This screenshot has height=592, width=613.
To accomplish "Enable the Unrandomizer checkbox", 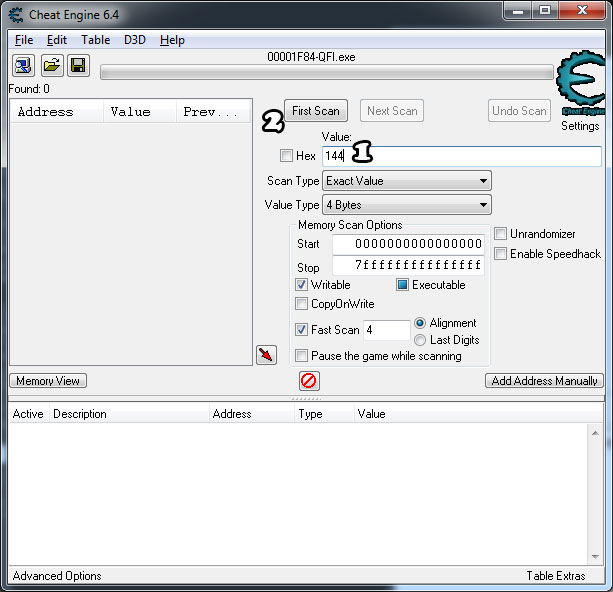I will coord(500,234).
